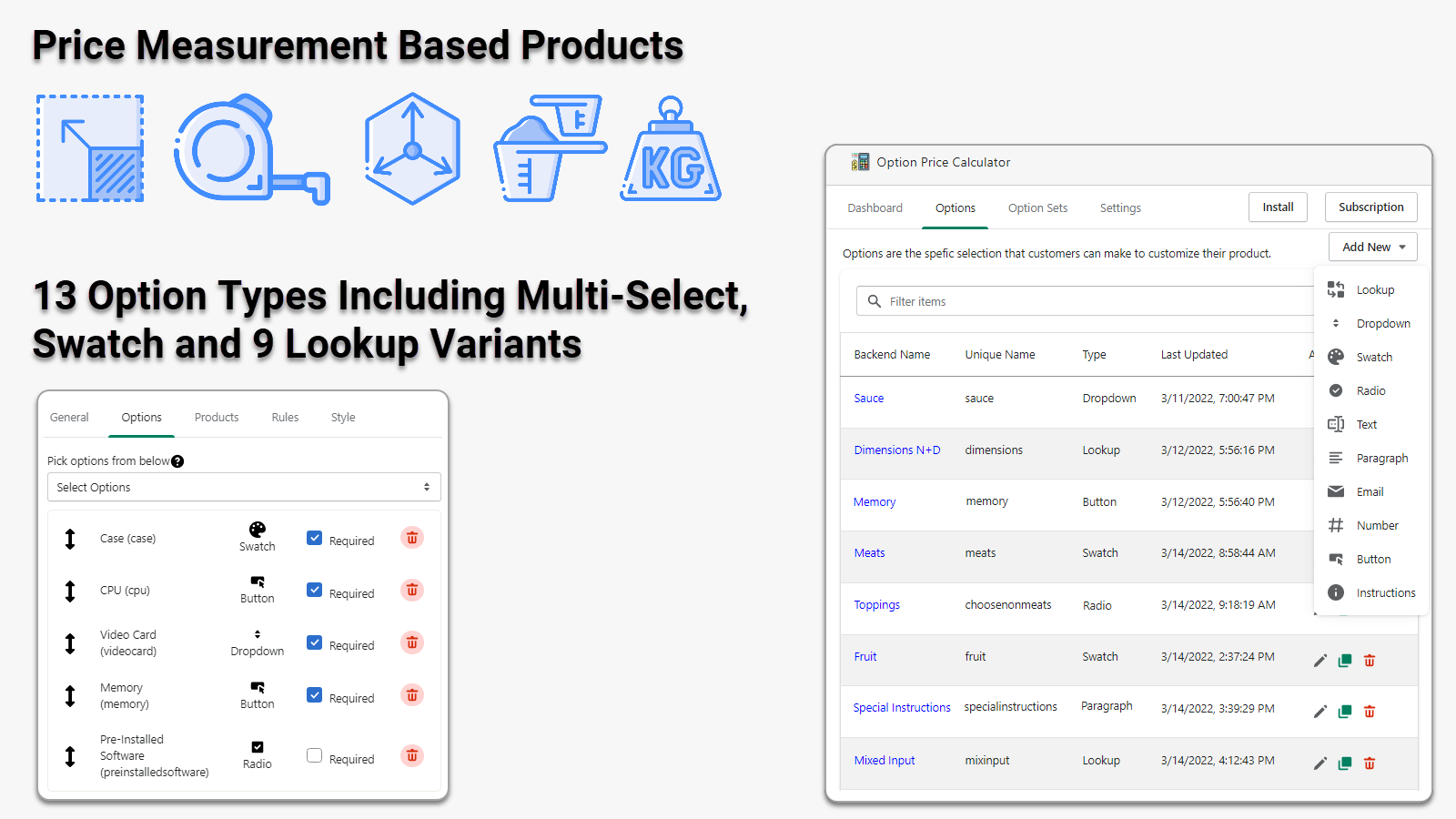
Task: Click the help icon beside Pick options
Action: 177,461
